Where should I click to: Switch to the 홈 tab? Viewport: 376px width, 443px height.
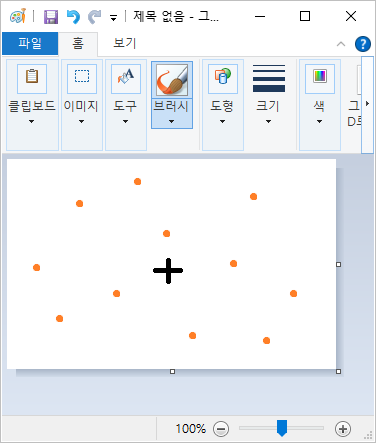click(x=78, y=44)
